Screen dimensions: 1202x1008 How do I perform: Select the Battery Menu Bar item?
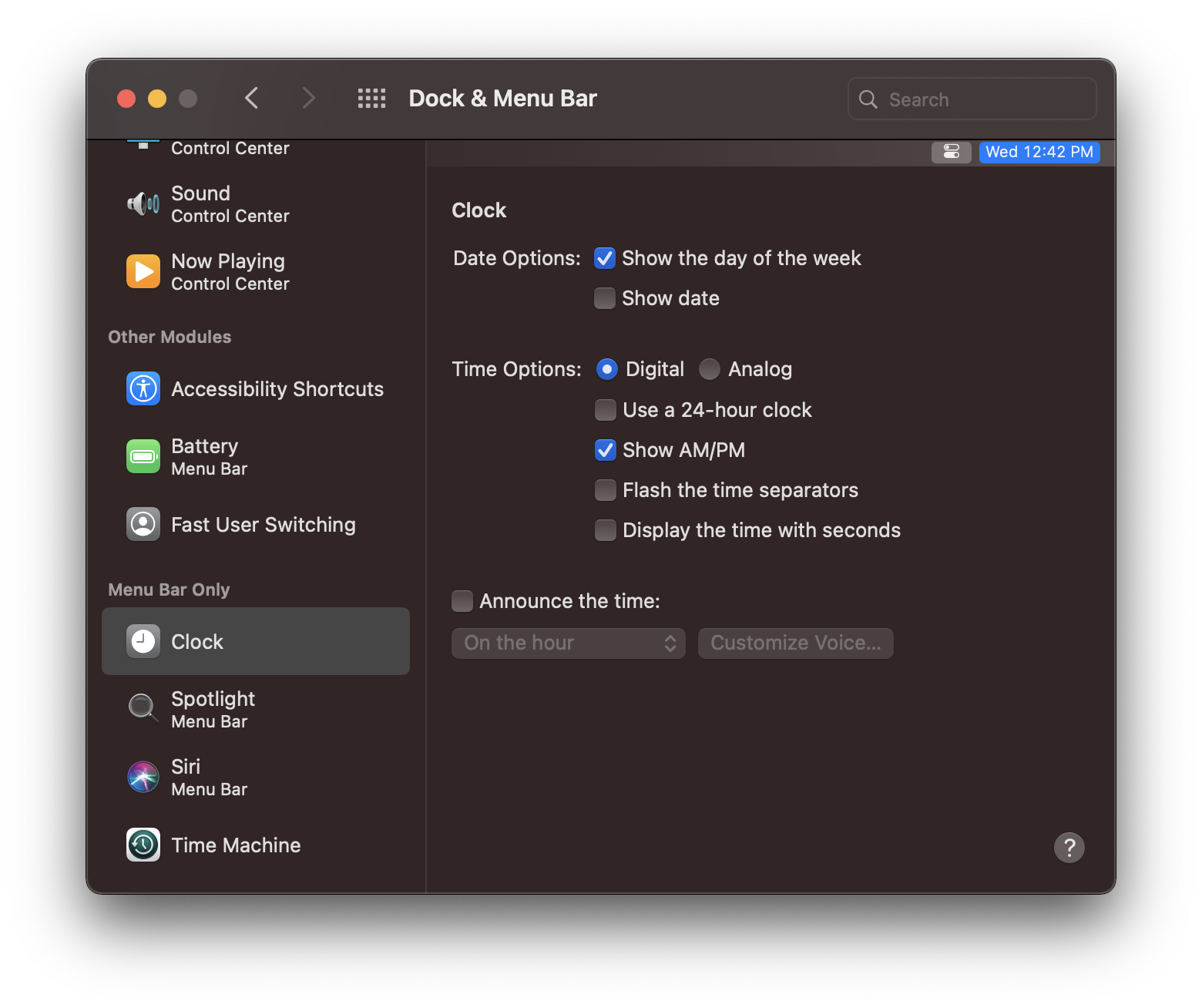pos(256,456)
